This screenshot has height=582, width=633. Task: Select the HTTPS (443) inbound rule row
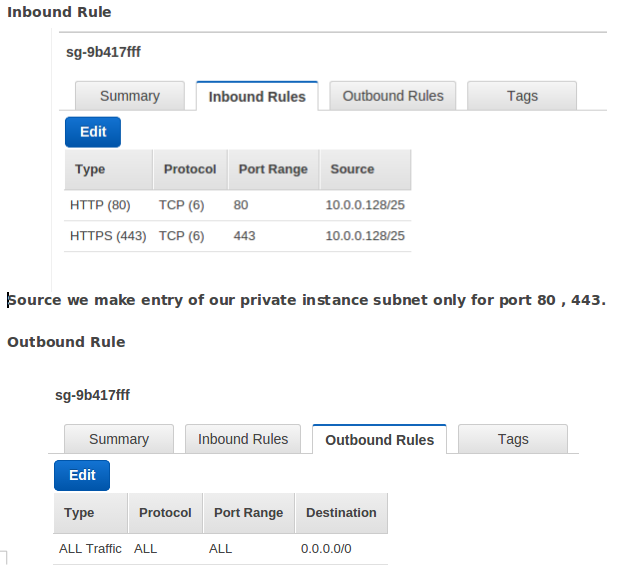click(x=238, y=236)
